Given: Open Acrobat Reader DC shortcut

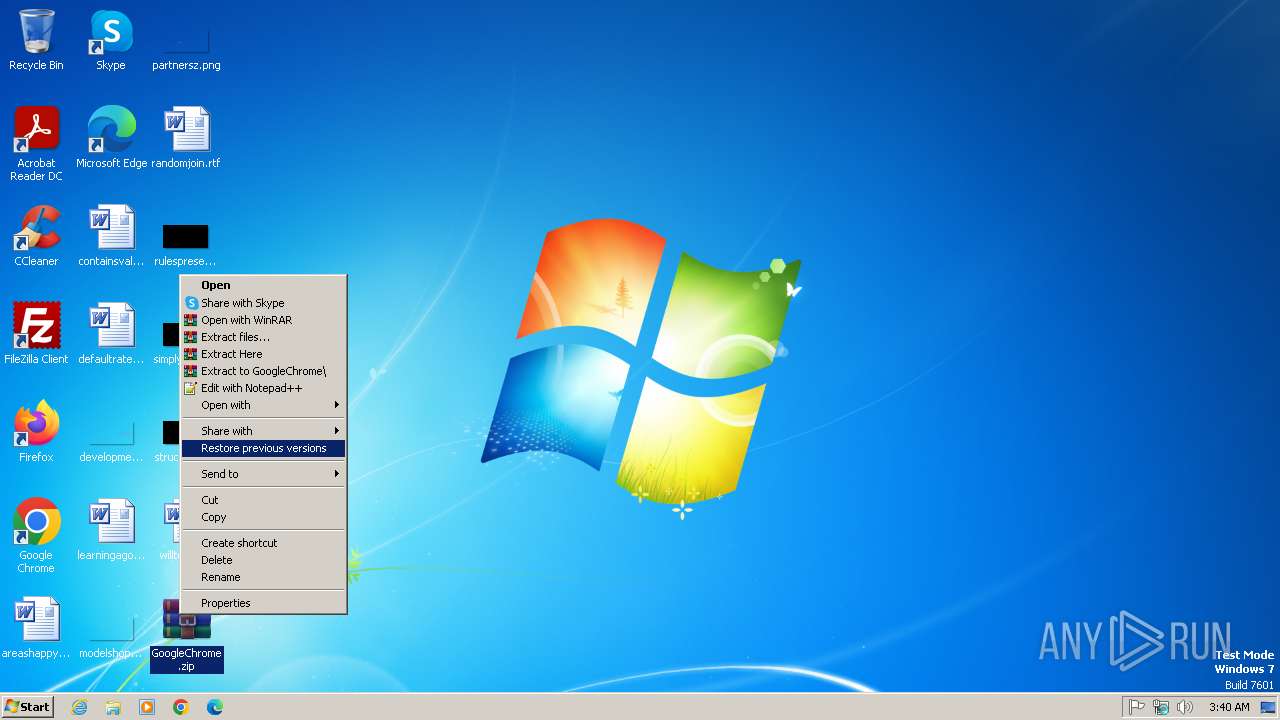Looking at the screenshot, I should (37, 144).
